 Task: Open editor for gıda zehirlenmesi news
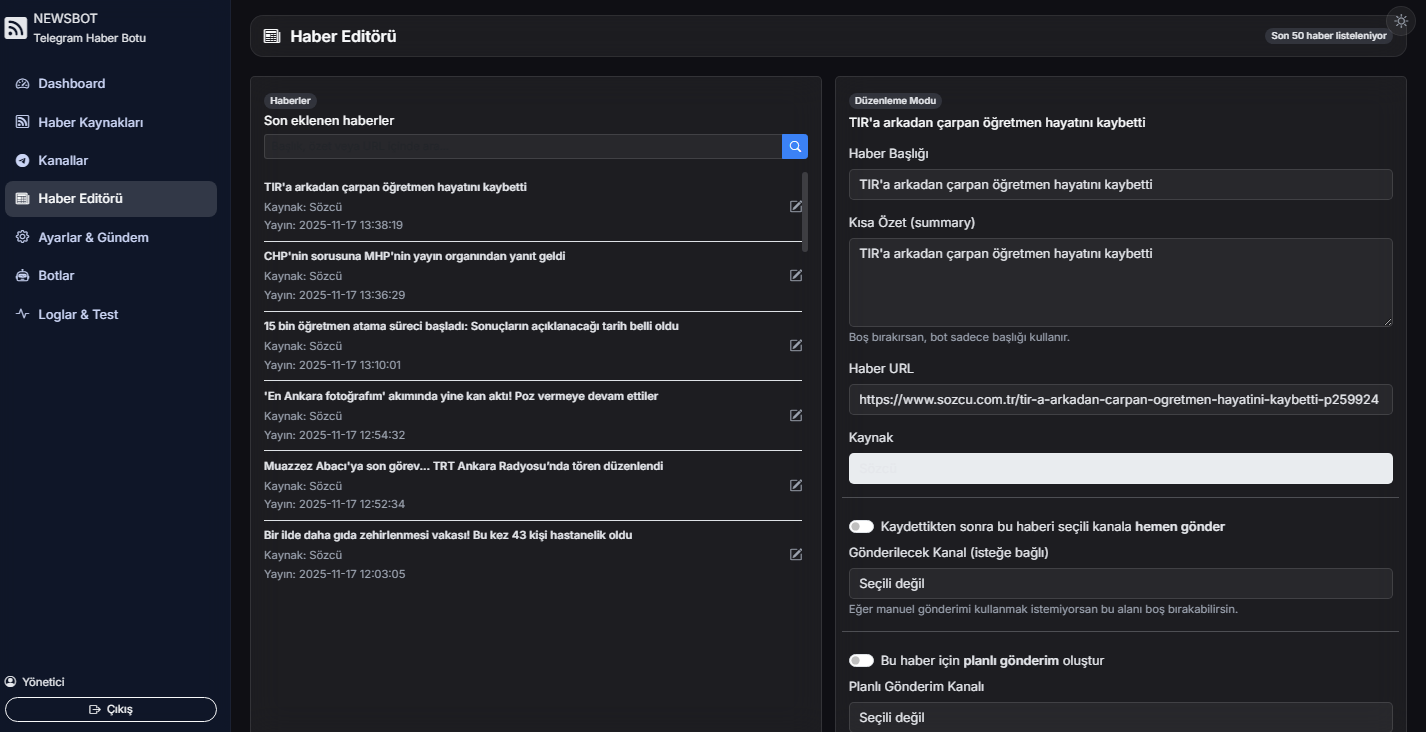(796, 554)
